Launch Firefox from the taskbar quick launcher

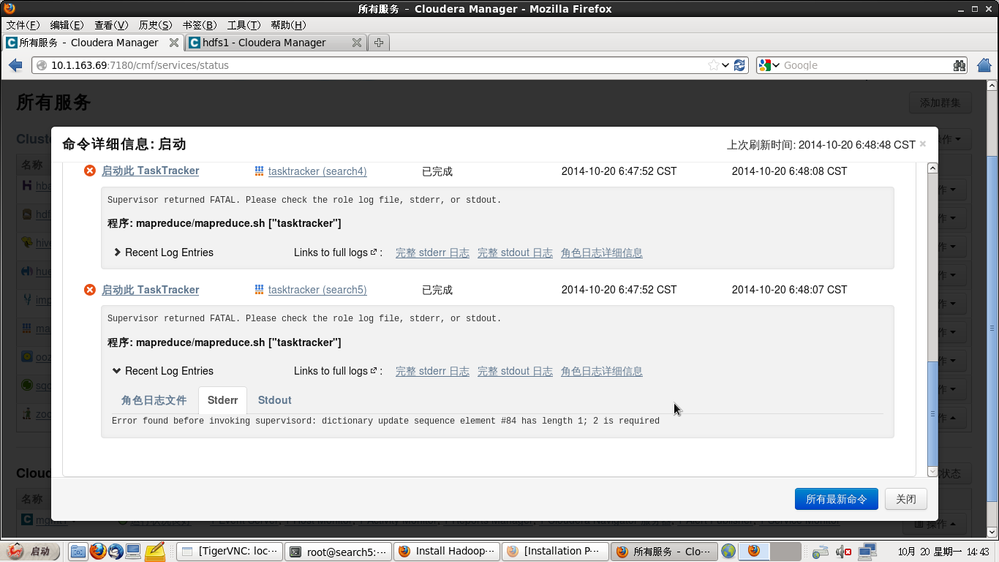[x=97, y=551]
